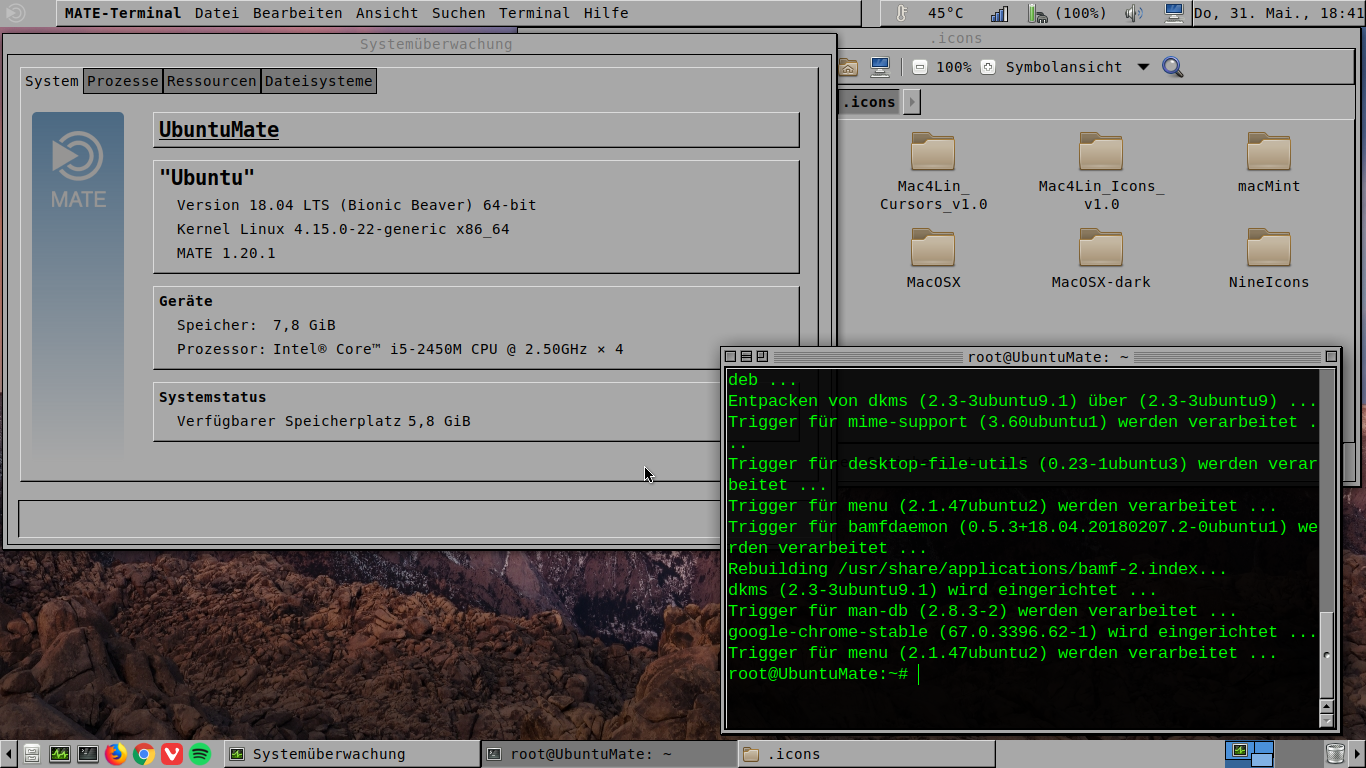This screenshot has width=1366, height=768.
Task: Click the display monitor icon in the panel
Action: (1175, 13)
